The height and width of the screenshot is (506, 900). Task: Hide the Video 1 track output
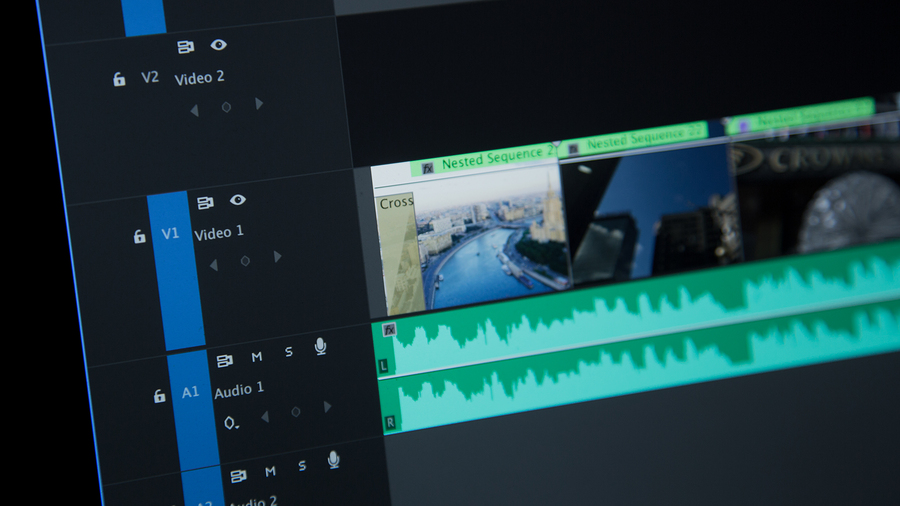point(238,200)
